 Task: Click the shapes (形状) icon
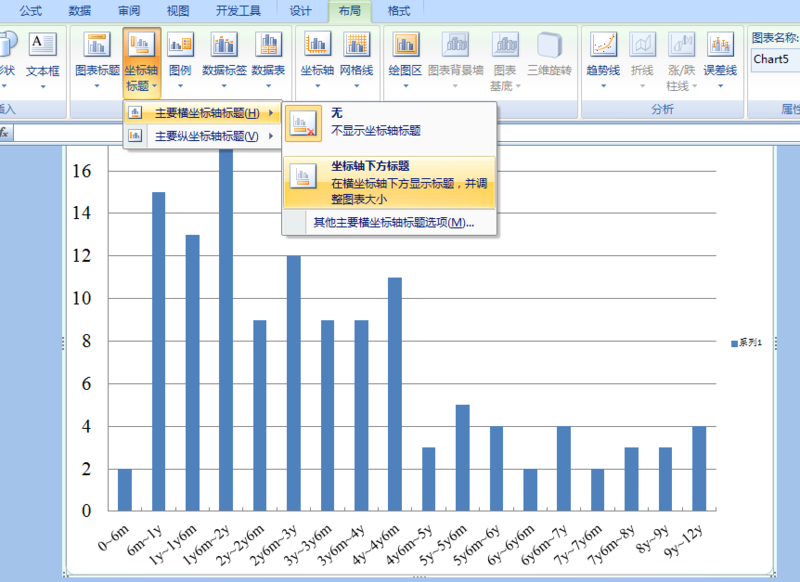click(7, 43)
